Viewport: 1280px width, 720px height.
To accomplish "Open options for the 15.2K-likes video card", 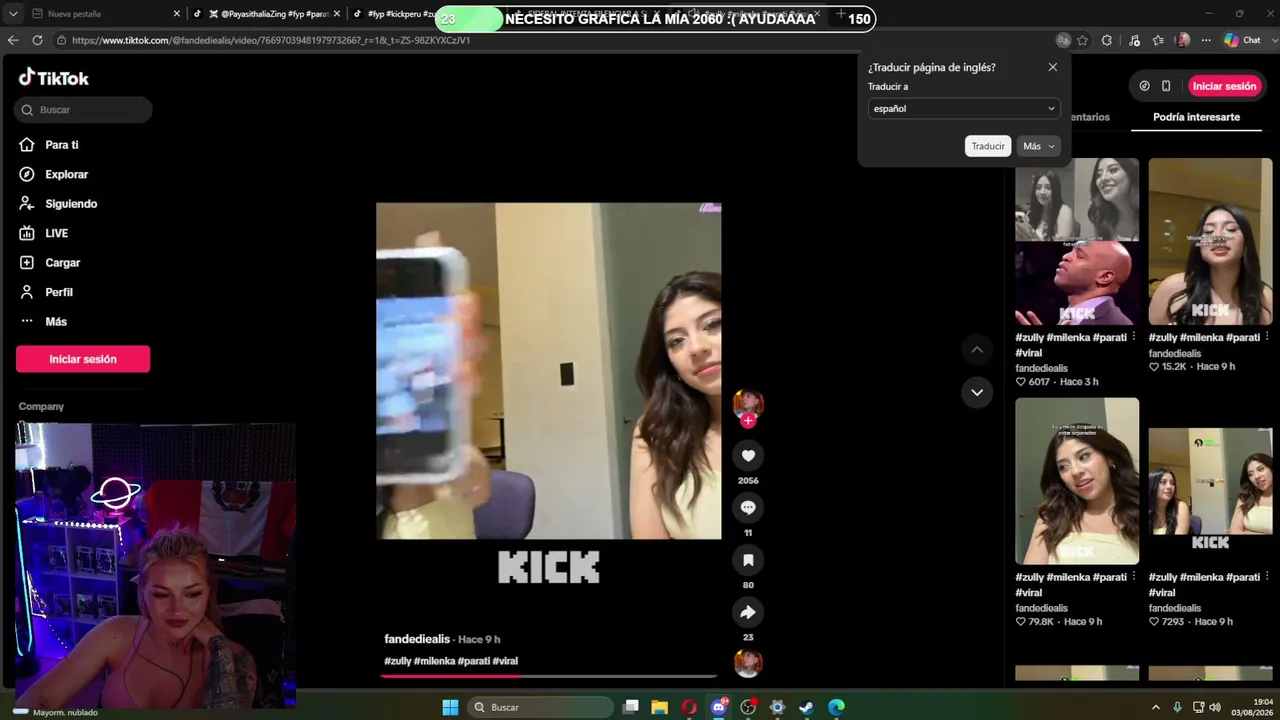I will pos(1267,337).
